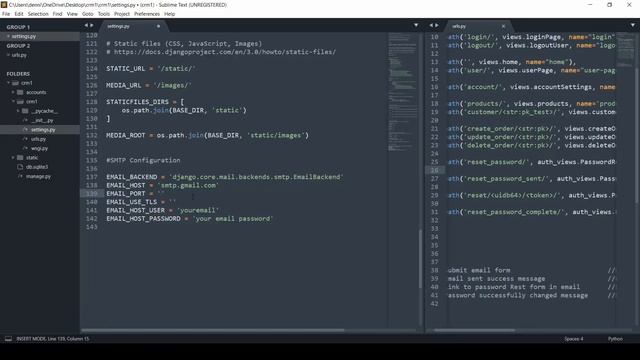The height and width of the screenshot is (360, 640).
Task: Close the urls.py tab with its X
Action: pos(503,26)
